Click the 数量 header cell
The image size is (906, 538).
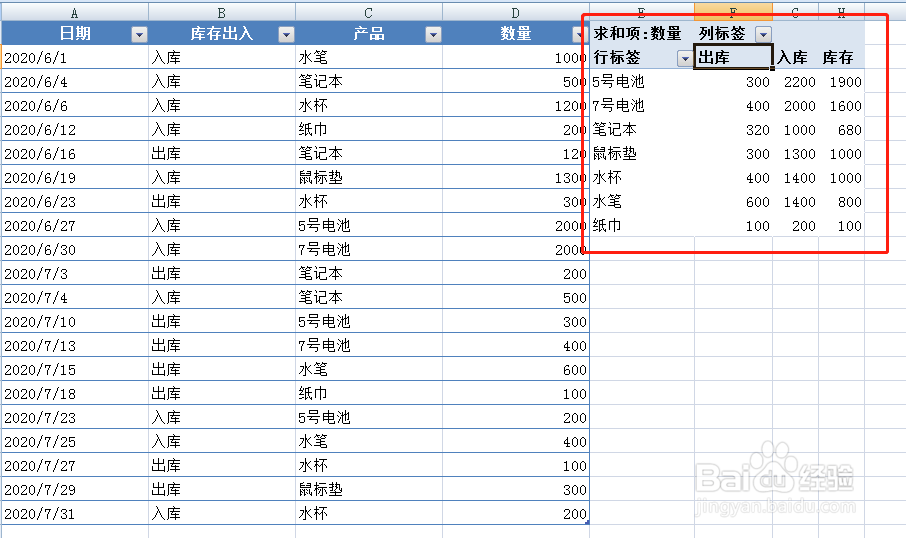[x=515, y=34]
